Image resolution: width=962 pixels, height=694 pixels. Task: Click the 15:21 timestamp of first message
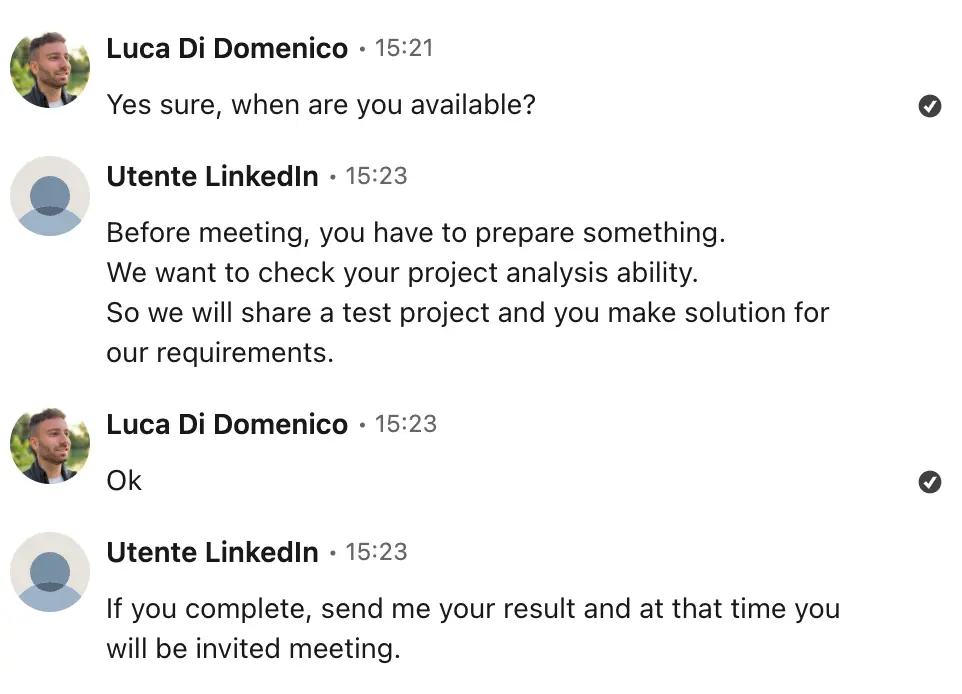pos(404,48)
